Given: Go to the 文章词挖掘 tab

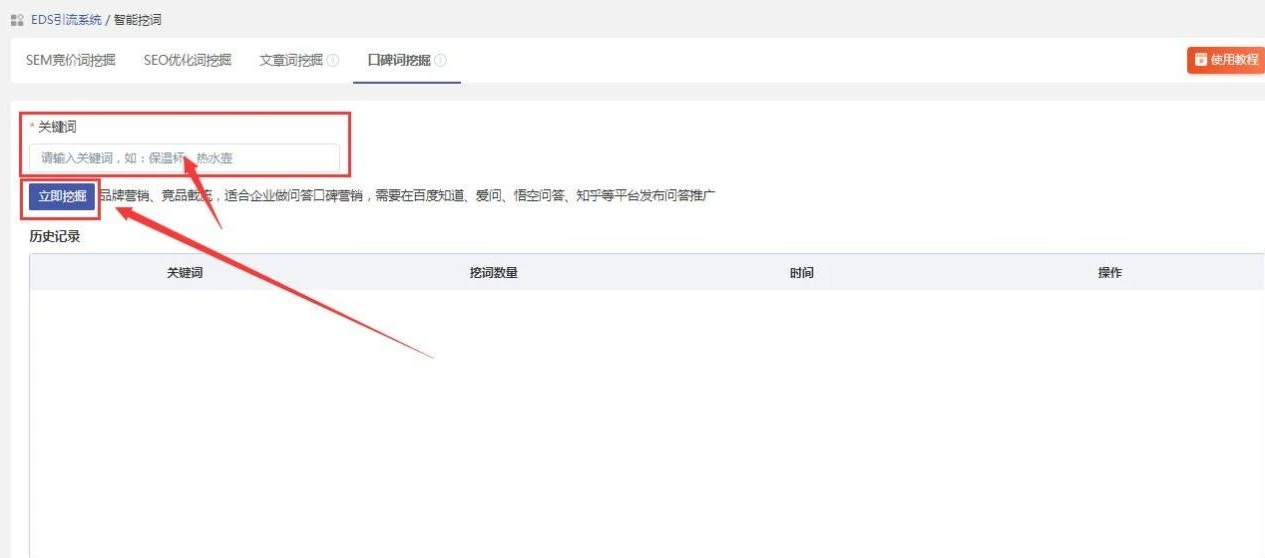Looking at the screenshot, I should (x=291, y=60).
